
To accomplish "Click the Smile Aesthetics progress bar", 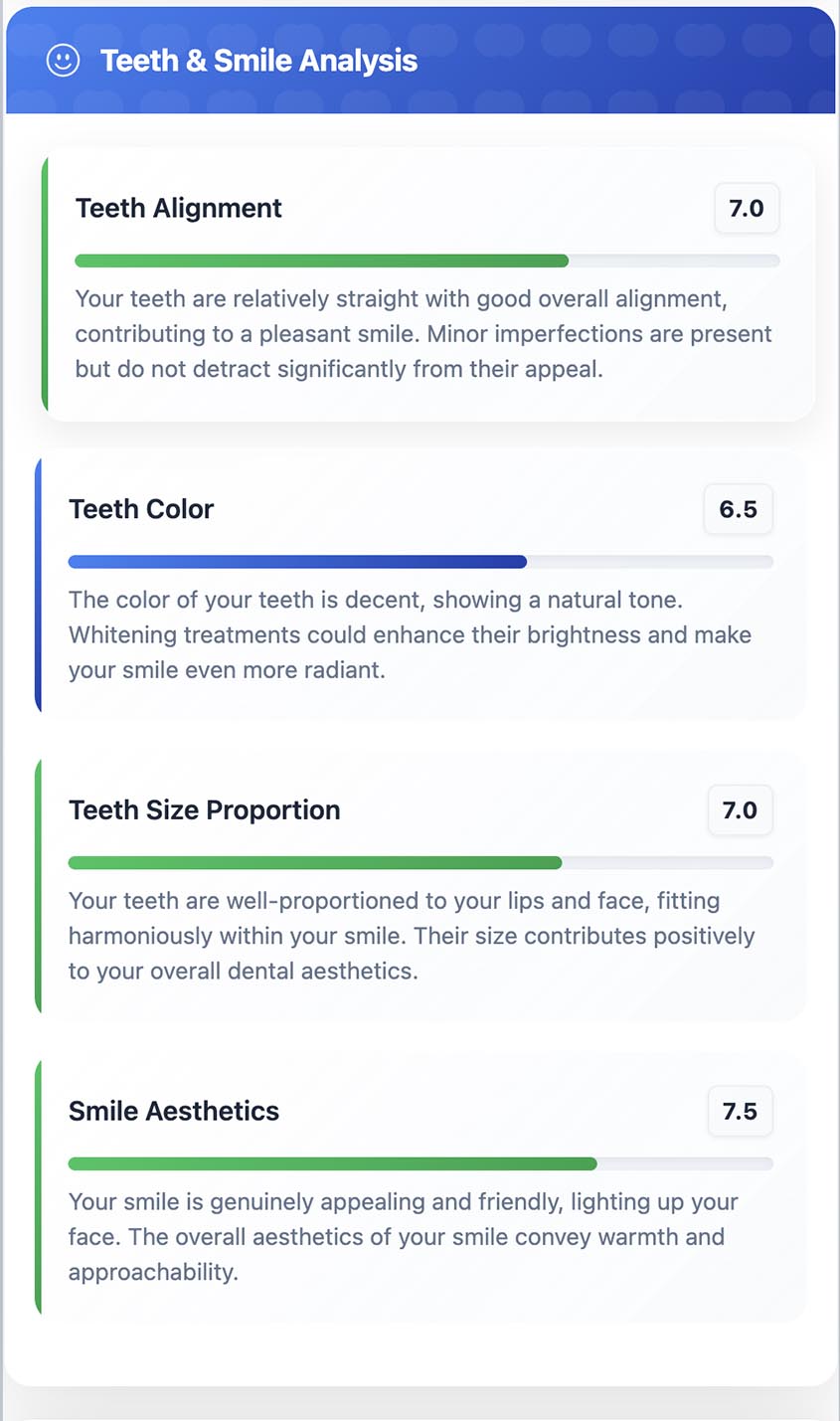I will pos(420,1164).
